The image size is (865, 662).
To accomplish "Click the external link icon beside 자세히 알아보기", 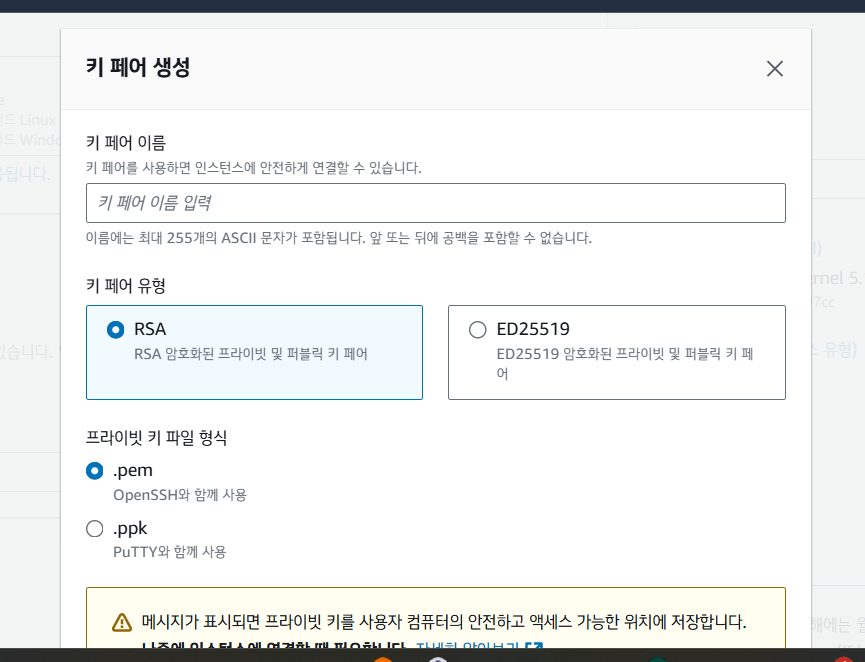I will pos(538,648).
